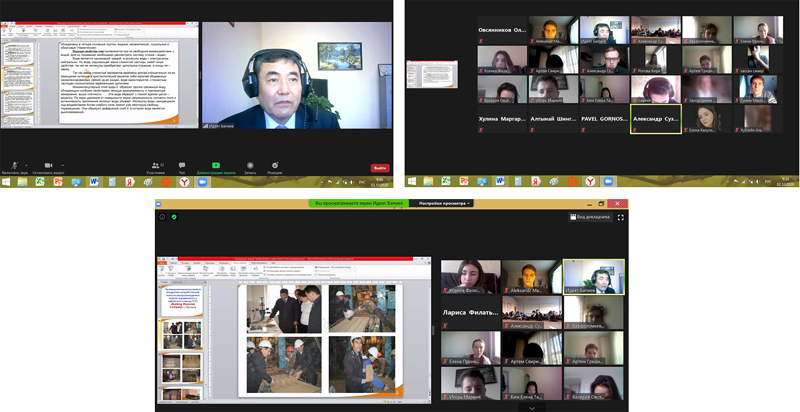Select Хулина Маргар... participant tile
Viewport: 800px width, 412px height.
502,119
